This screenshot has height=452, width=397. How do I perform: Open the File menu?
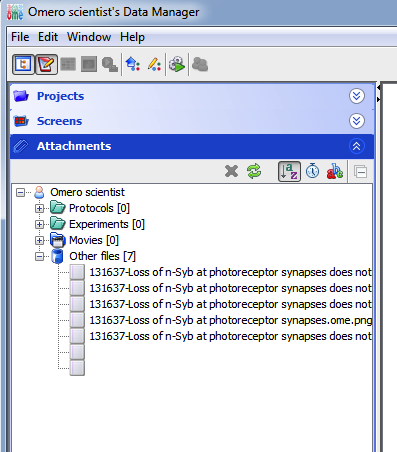(x=20, y=37)
